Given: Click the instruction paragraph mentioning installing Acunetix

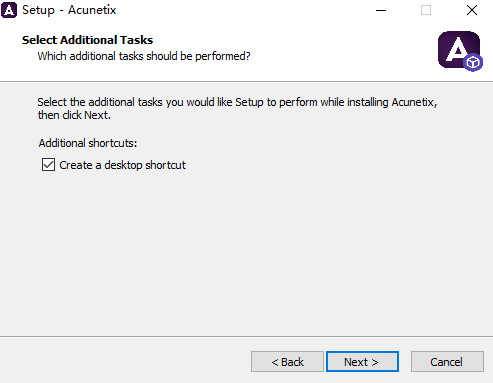Looking at the screenshot, I should point(237,108).
